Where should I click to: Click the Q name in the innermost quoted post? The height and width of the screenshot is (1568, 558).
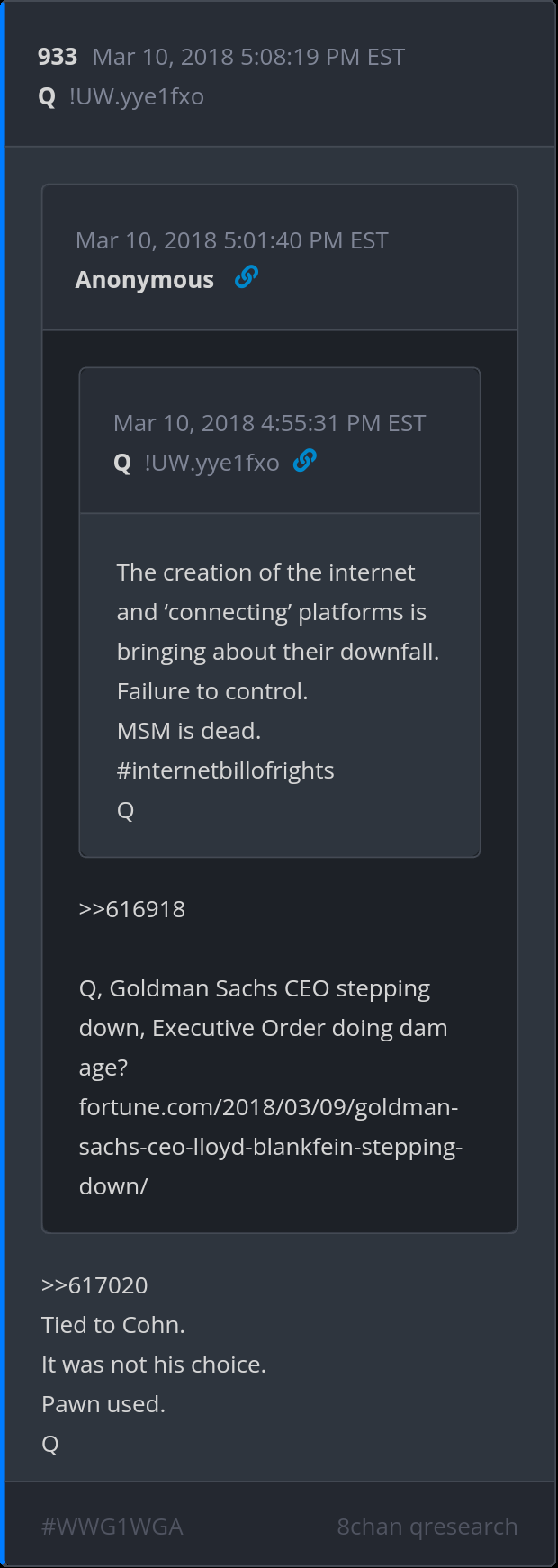pos(122,463)
